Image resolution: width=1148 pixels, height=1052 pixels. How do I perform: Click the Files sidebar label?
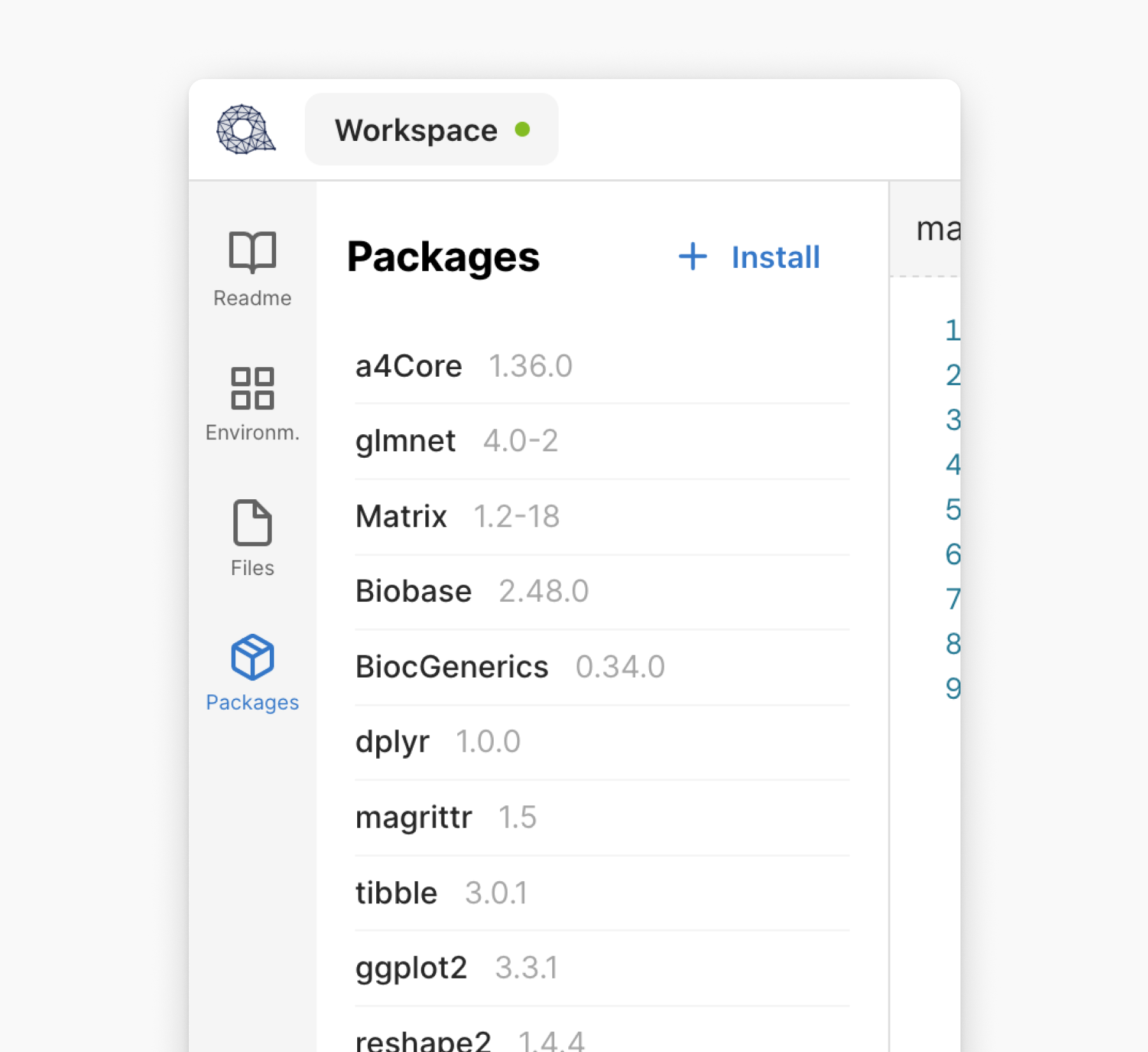pyautogui.click(x=253, y=568)
